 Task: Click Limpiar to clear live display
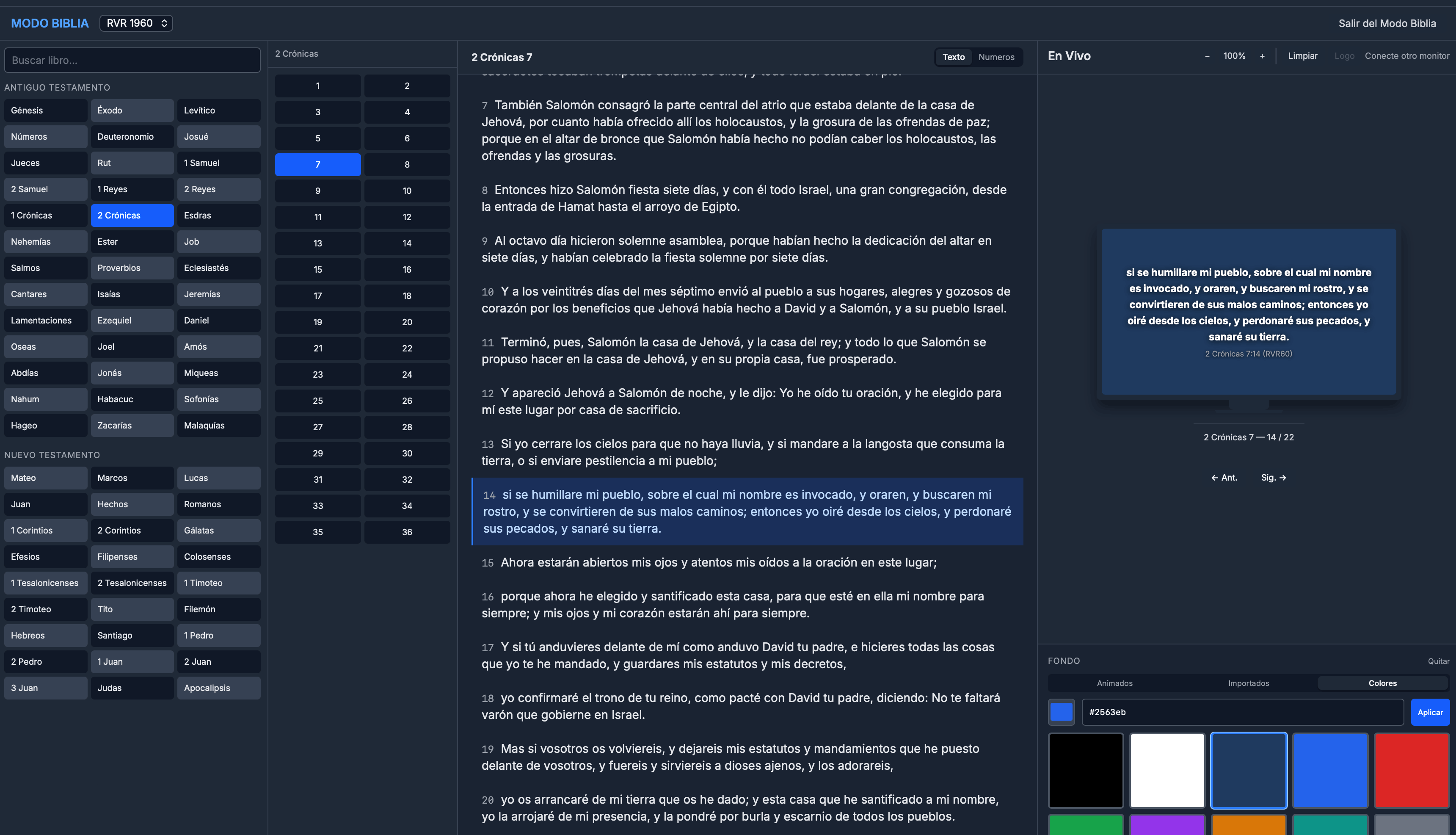coord(1302,56)
